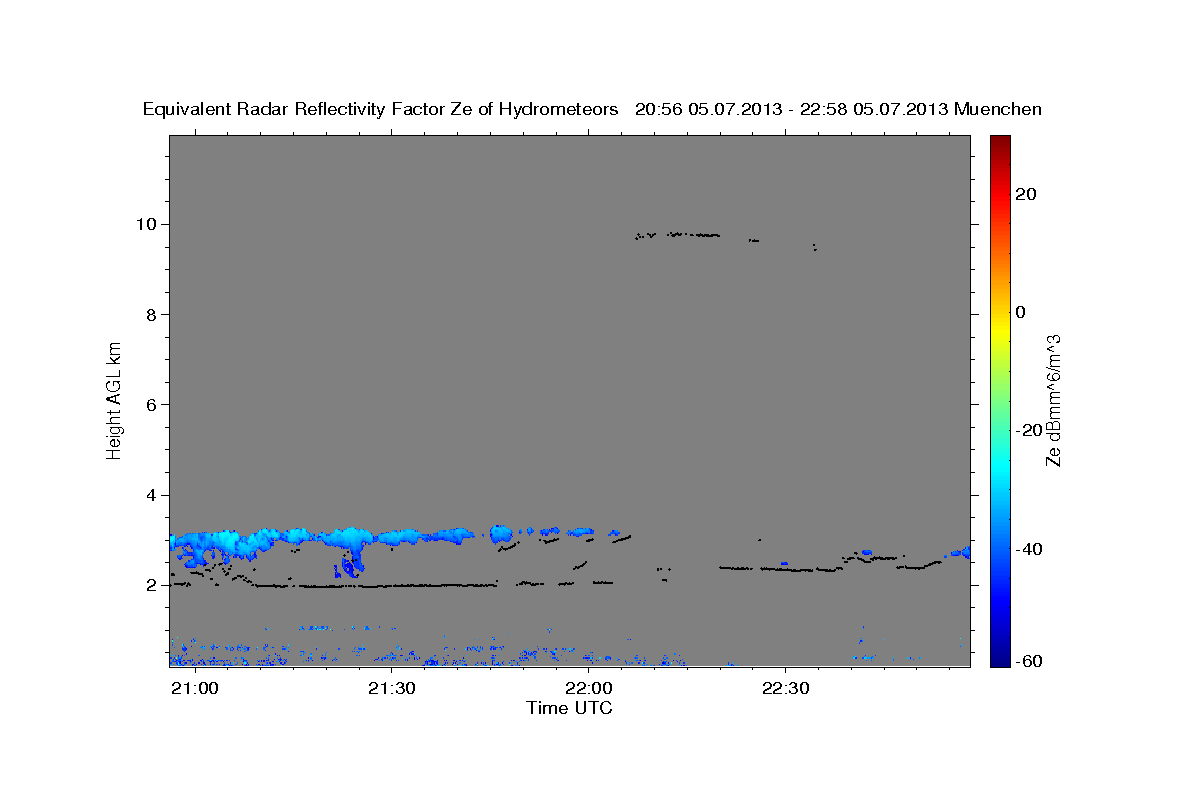
Task: Click the '22:30' time tick label
Action: [785, 688]
